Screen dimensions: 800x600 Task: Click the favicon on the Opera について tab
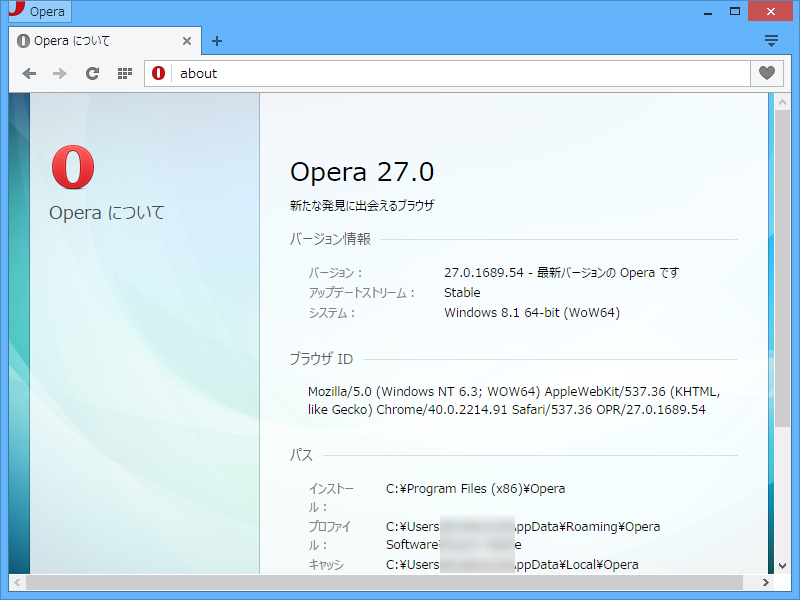pyautogui.click(x=23, y=41)
